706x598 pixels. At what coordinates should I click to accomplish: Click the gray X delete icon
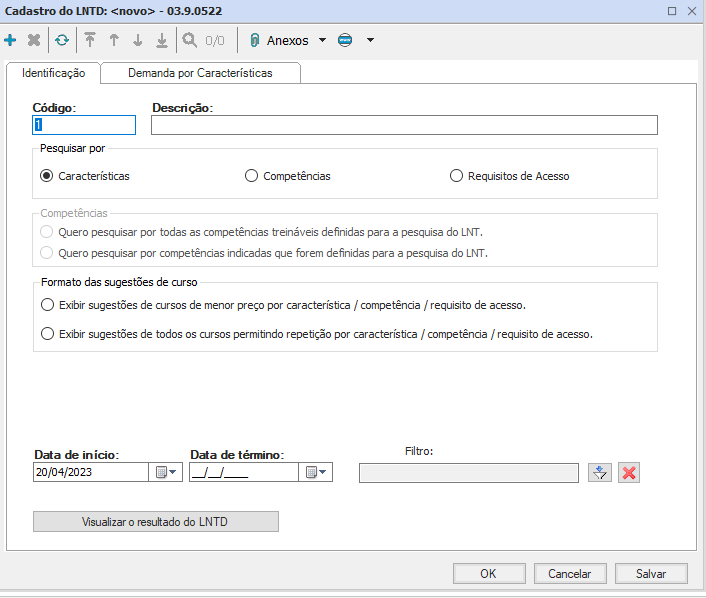click(34, 41)
